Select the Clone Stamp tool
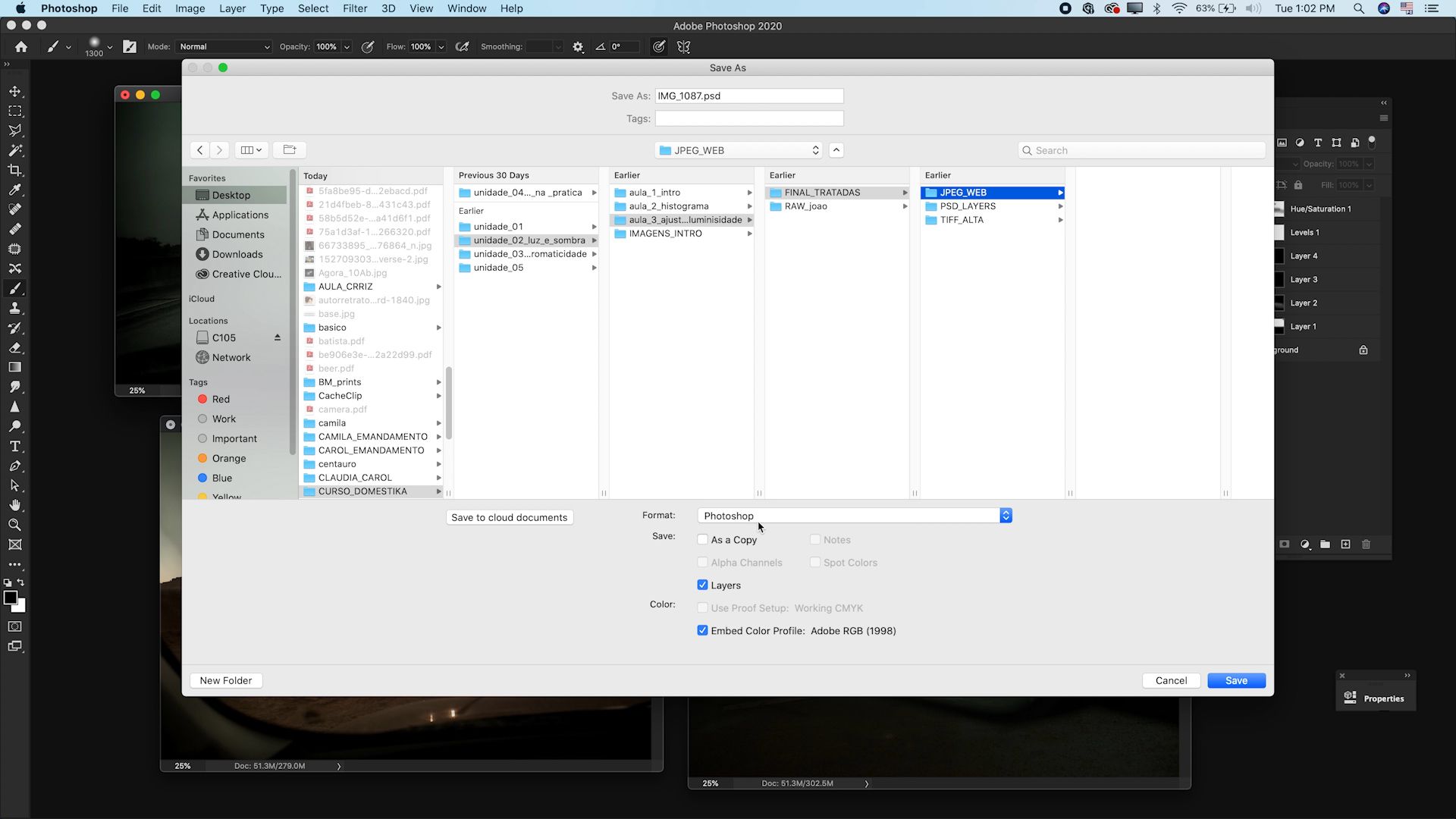1456x819 pixels. [x=15, y=309]
